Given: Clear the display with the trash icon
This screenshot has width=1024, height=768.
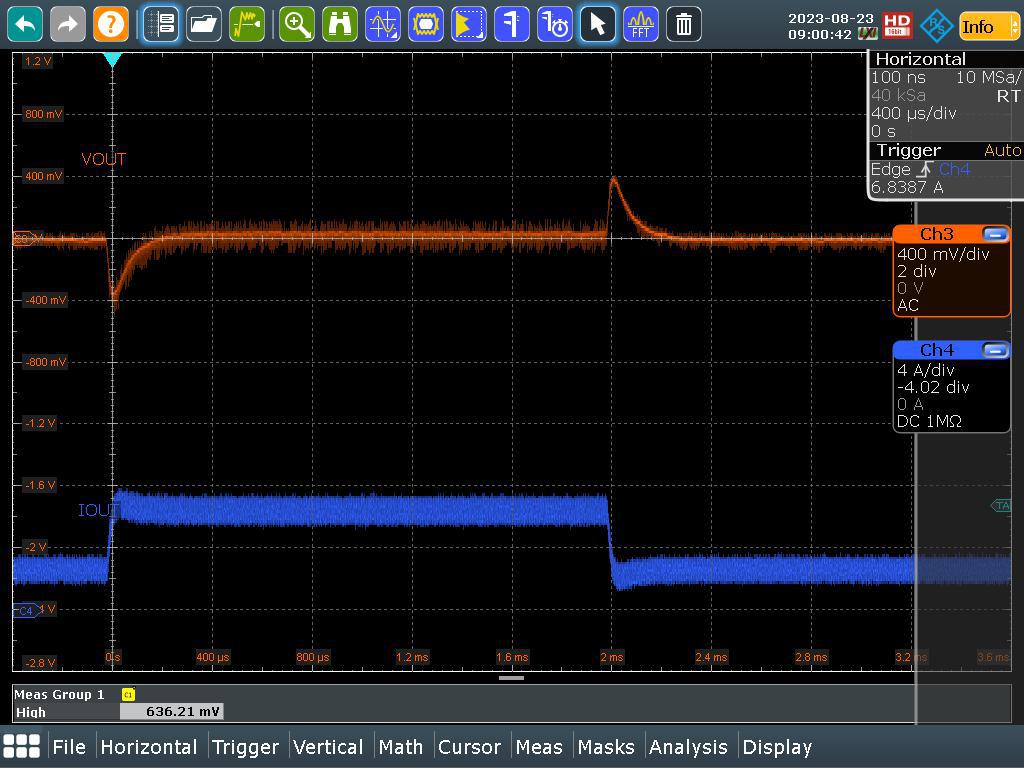Looking at the screenshot, I should tap(682, 24).
